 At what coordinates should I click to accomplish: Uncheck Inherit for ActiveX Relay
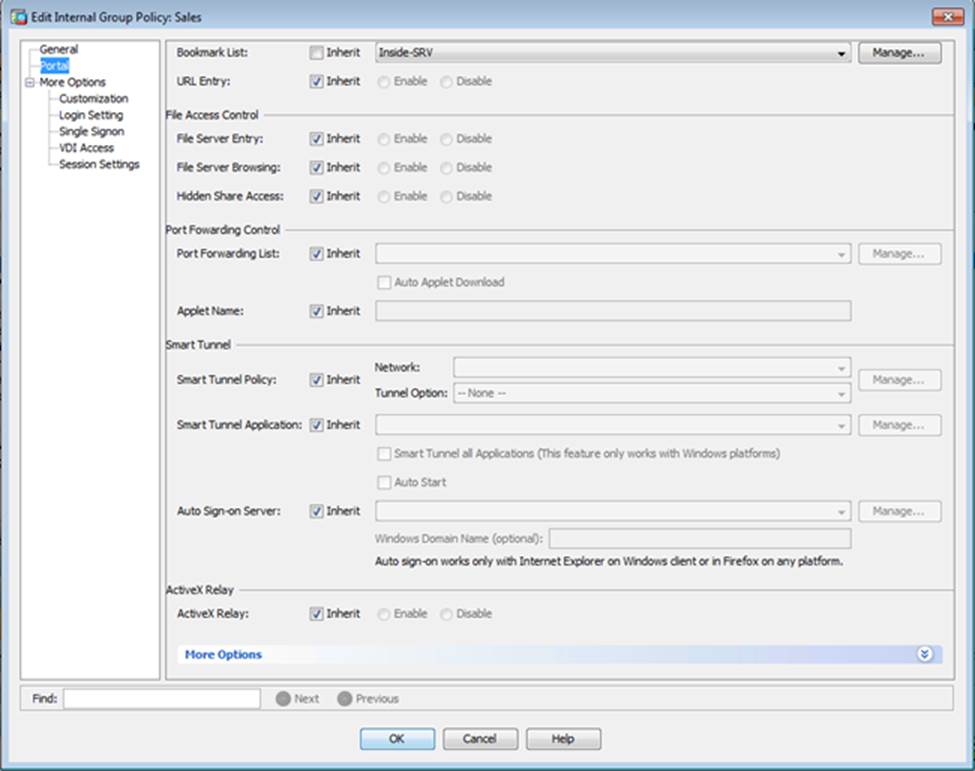317,613
